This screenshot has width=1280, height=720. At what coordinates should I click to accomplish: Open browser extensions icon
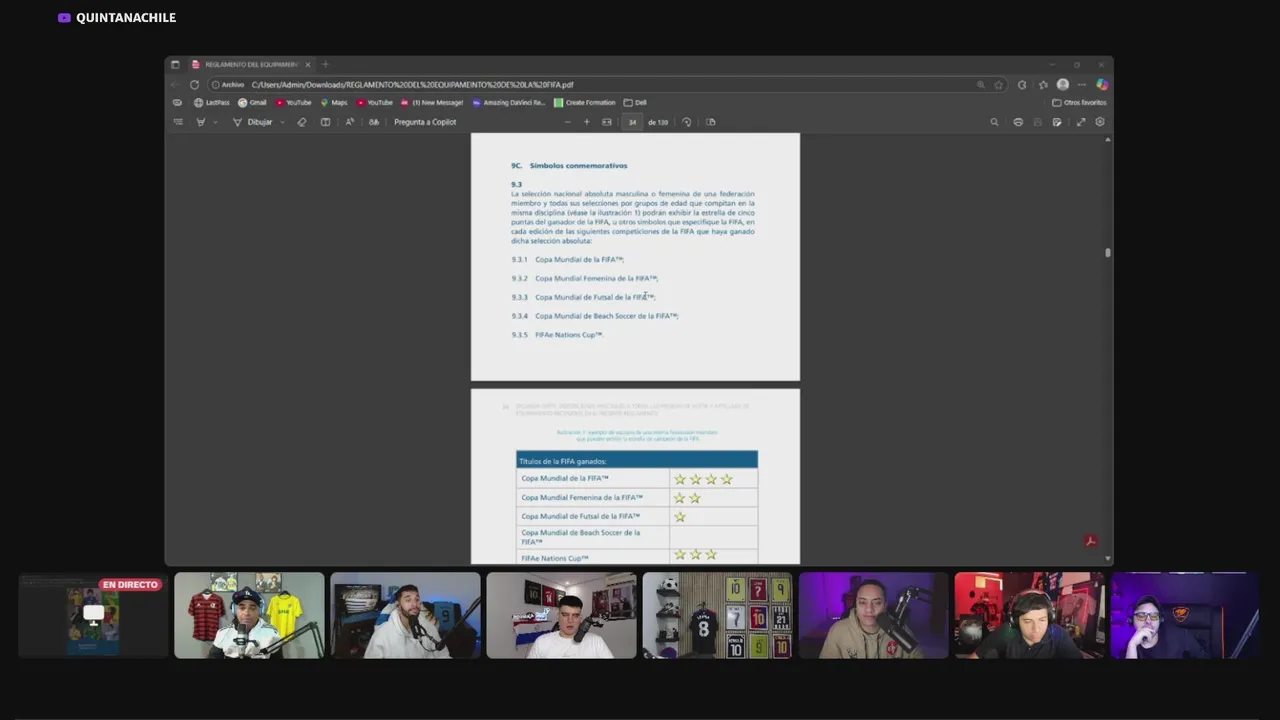[x=1022, y=85]
